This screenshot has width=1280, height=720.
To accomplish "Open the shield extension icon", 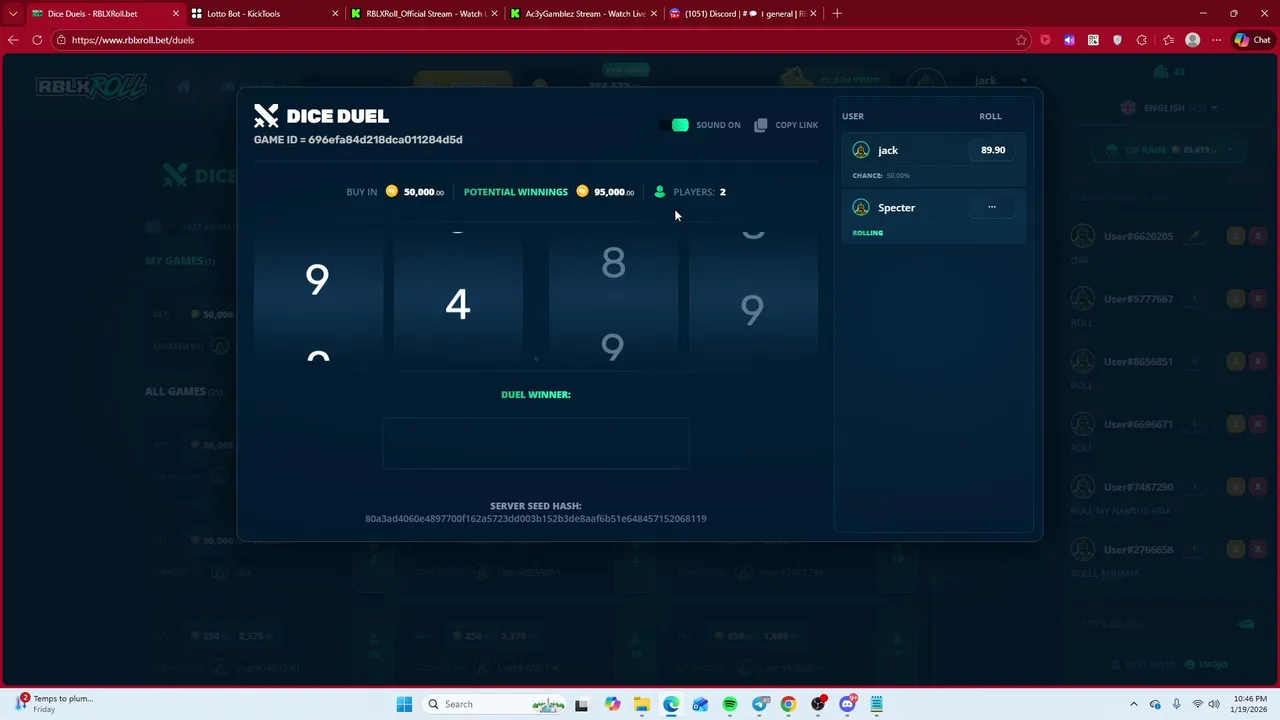I will tap(1117, 40).
